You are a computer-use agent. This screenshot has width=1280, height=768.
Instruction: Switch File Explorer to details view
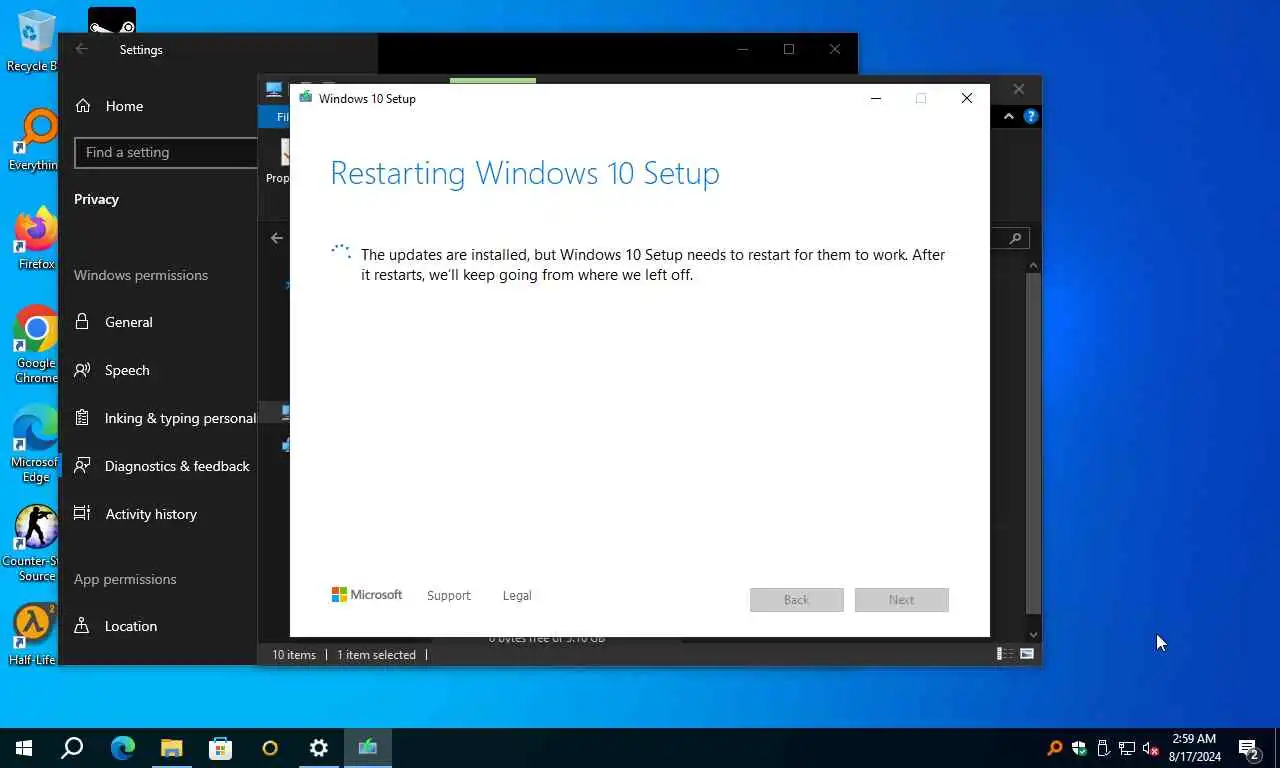[x=1004, y=654]
